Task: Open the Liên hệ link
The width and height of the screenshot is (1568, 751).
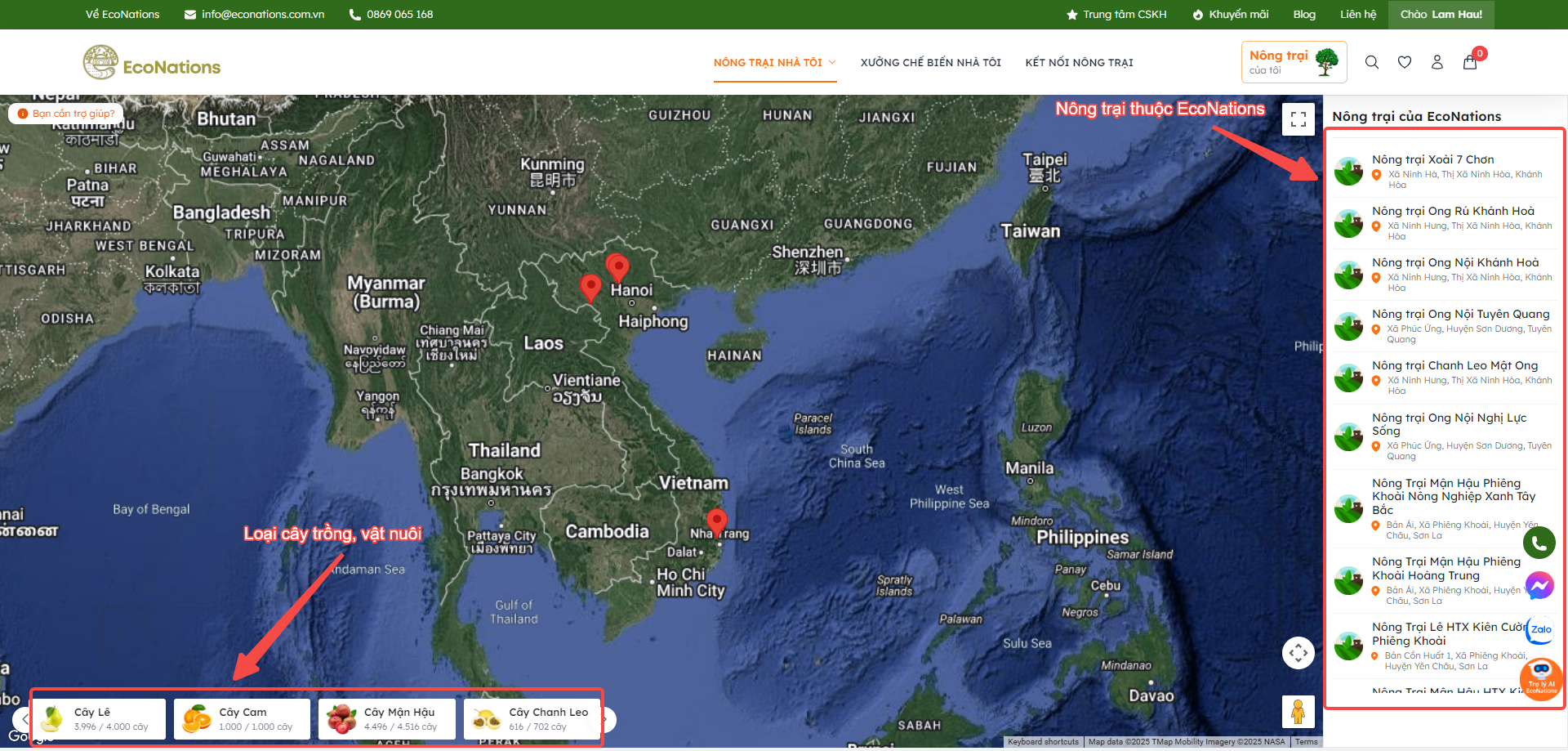Action: pos(1358,15)
